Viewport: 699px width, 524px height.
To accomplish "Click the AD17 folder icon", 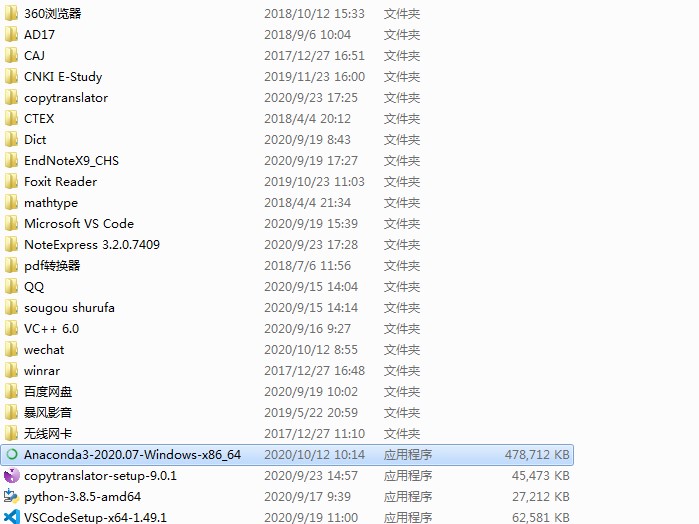I will (x=11, y=34).
